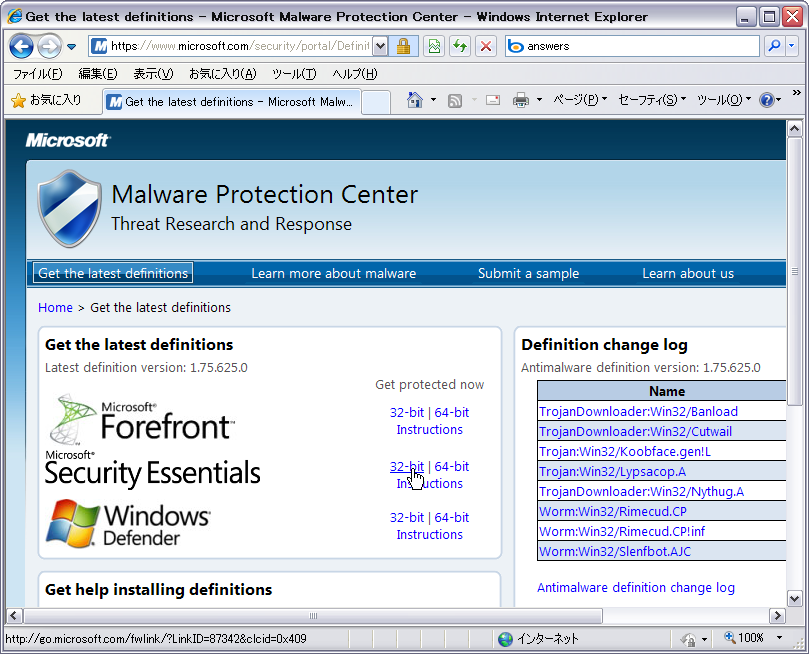Click the vertical scrollbar down arrow

coord(795,598)
